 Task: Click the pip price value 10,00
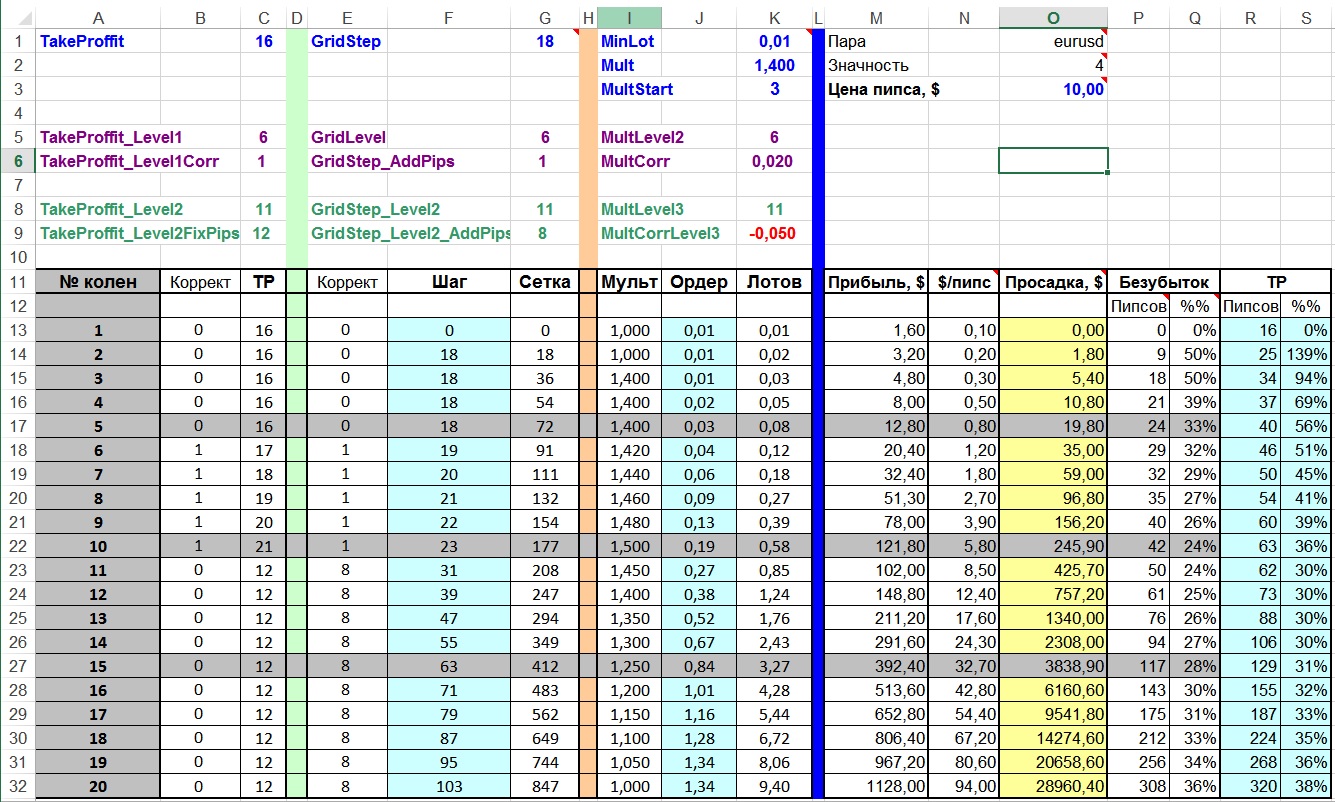tap(1053, 90)
